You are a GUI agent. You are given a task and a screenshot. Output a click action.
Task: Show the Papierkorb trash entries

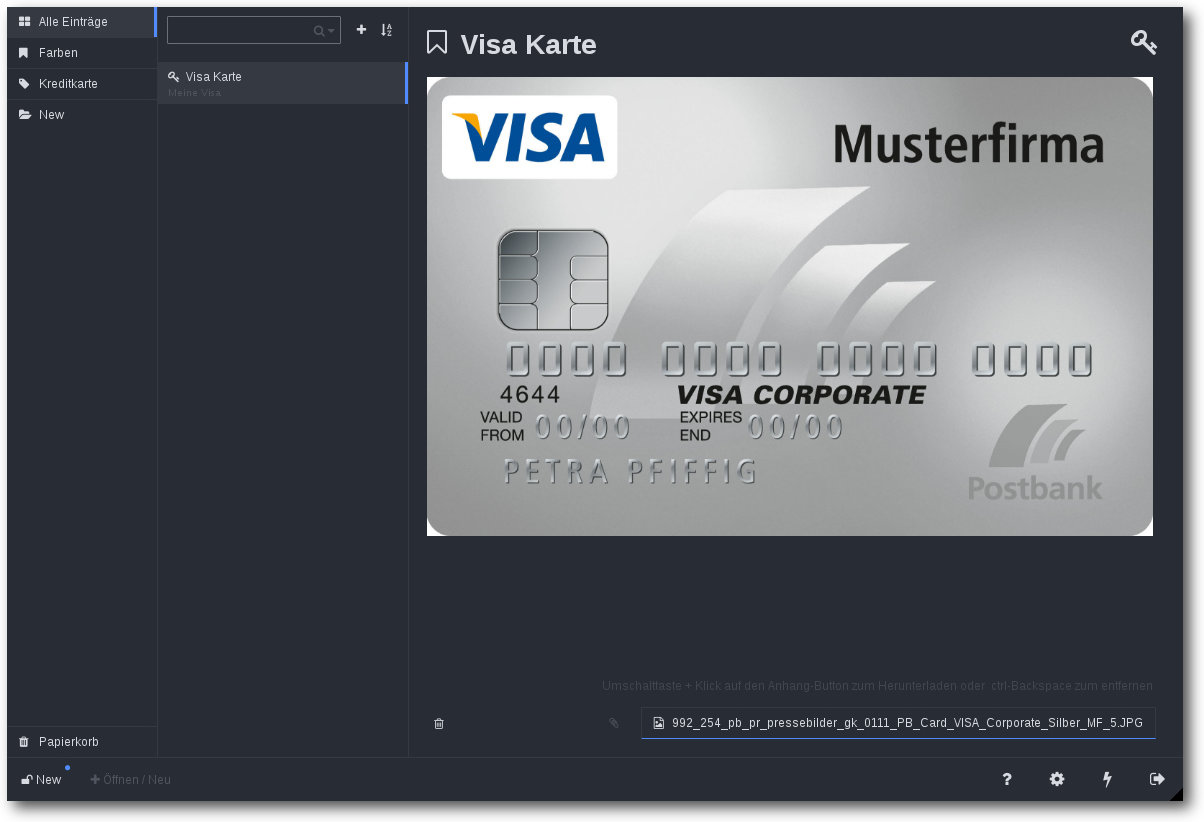pos(81,742)
